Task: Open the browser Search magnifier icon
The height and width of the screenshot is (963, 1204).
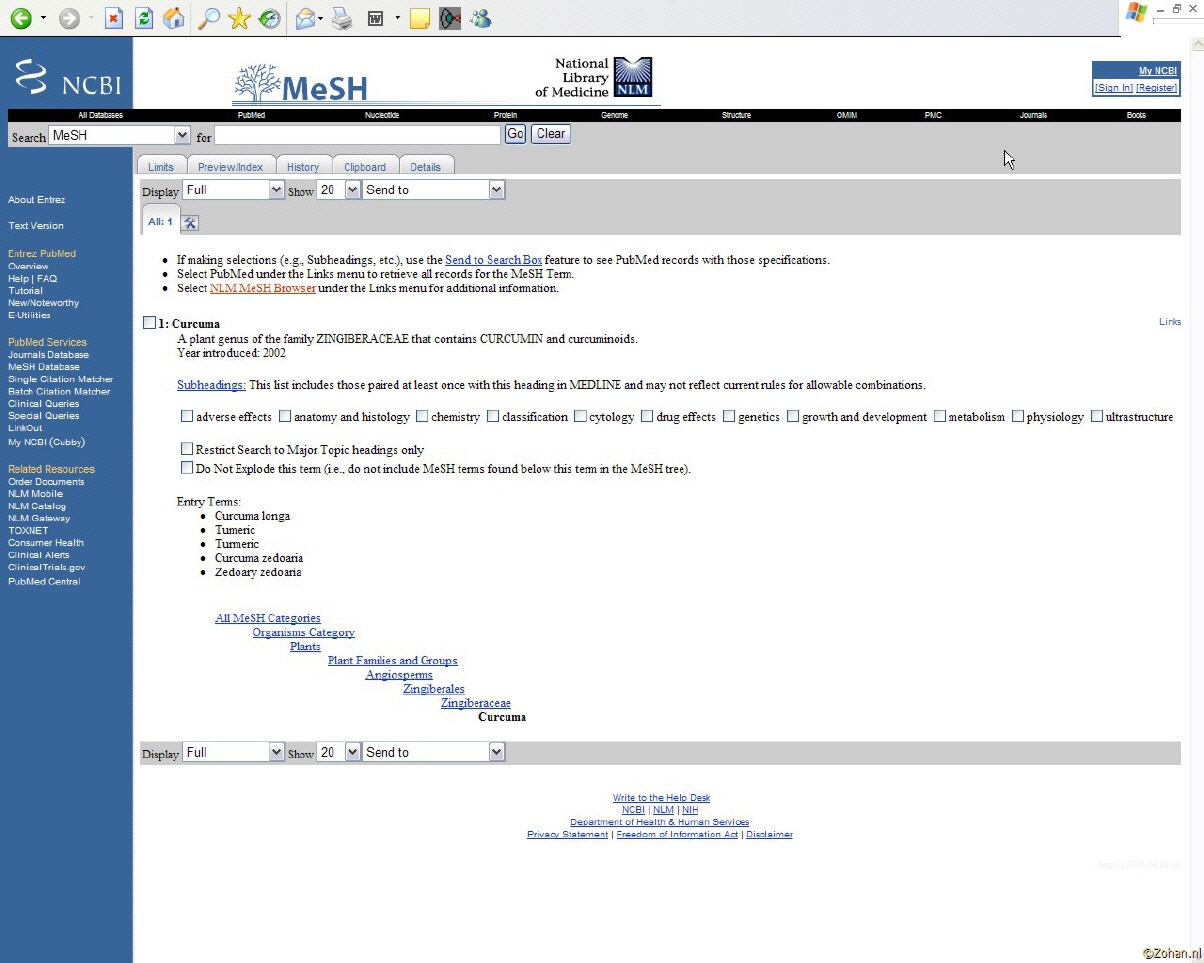Action: point(209,18)
